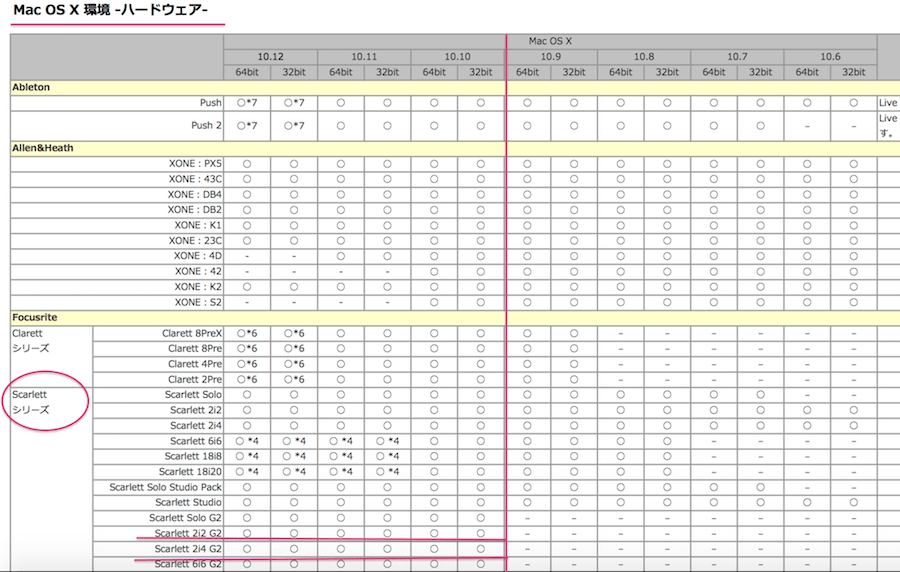Viewport: 900px width, 572px height.
Task: Click the "Allen&Heath" section heading
Action: 42,148
